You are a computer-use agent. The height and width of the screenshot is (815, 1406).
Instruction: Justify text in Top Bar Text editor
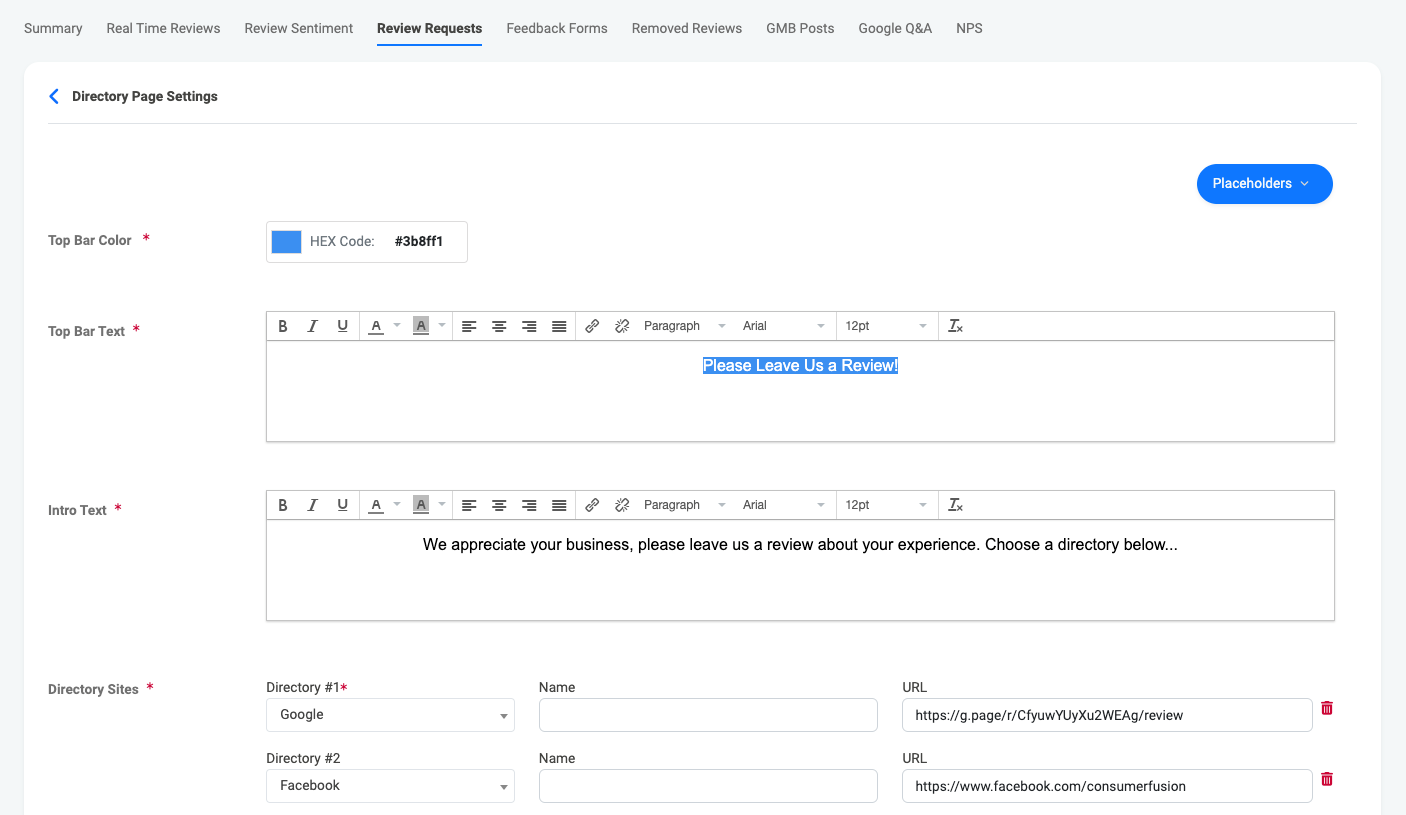(559, 326)
